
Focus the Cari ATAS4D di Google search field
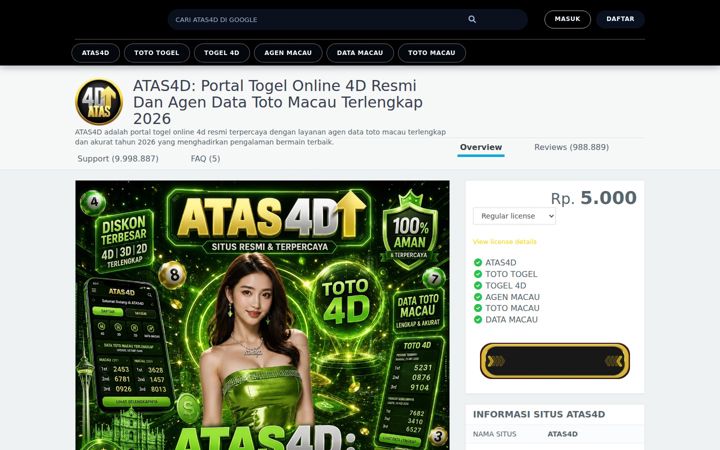[347, 20]
